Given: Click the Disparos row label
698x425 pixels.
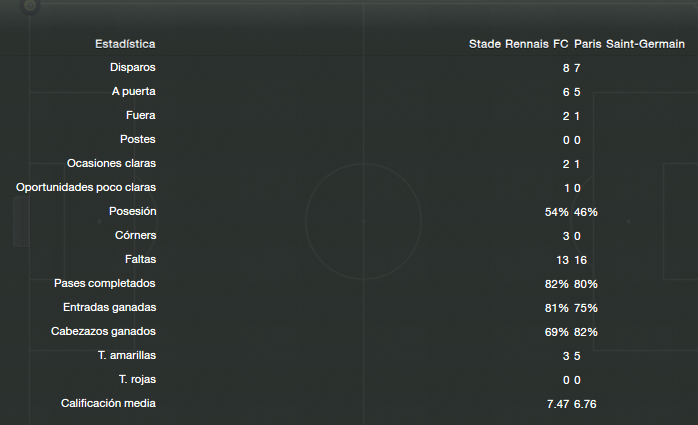Looking at the screenshot, I should pyautogui.click(x=133, y=67).
